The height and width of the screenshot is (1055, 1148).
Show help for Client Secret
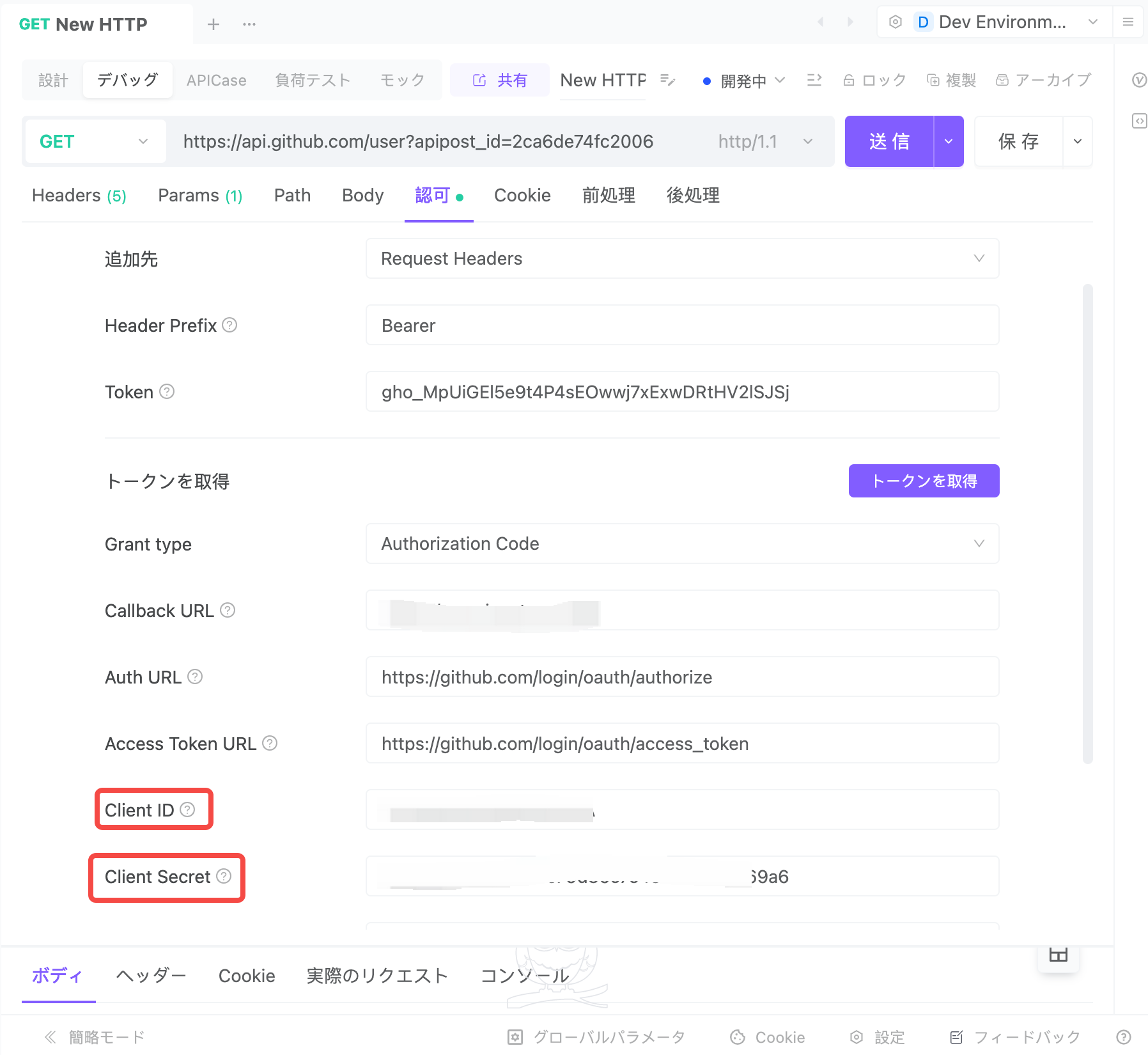click(224, 876)
